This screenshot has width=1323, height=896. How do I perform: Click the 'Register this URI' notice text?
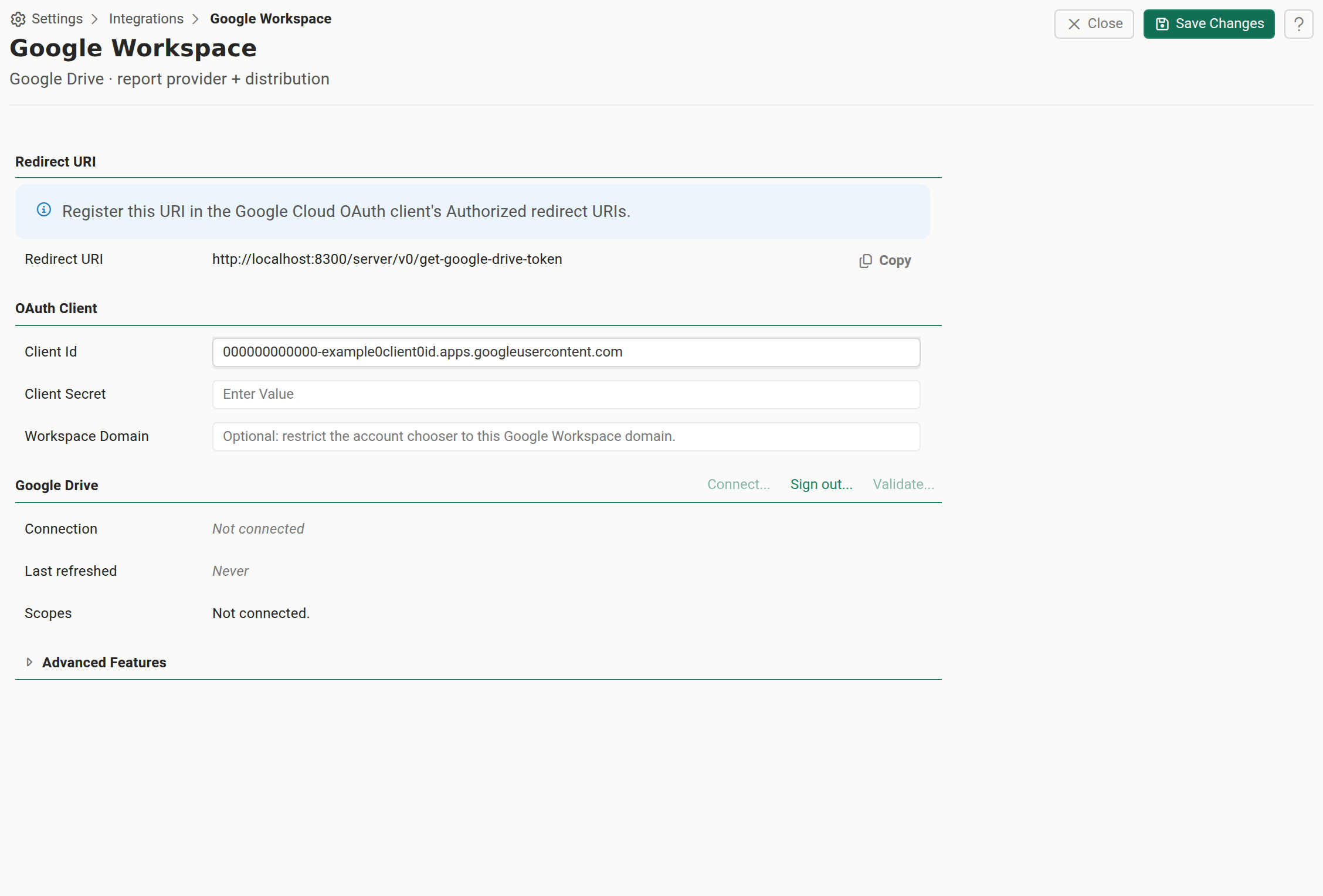point(346,211)
